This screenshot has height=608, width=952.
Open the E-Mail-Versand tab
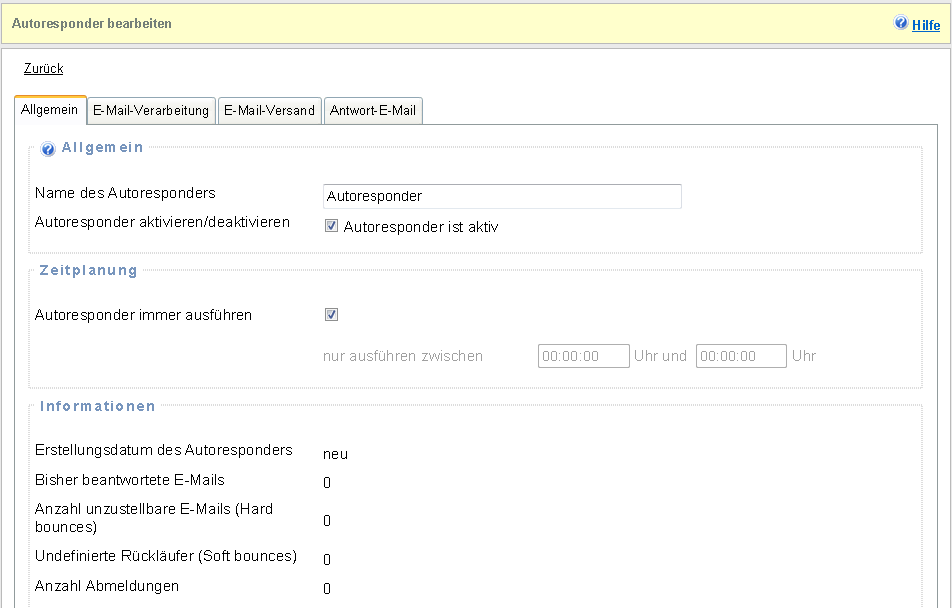tap(269, 111)
